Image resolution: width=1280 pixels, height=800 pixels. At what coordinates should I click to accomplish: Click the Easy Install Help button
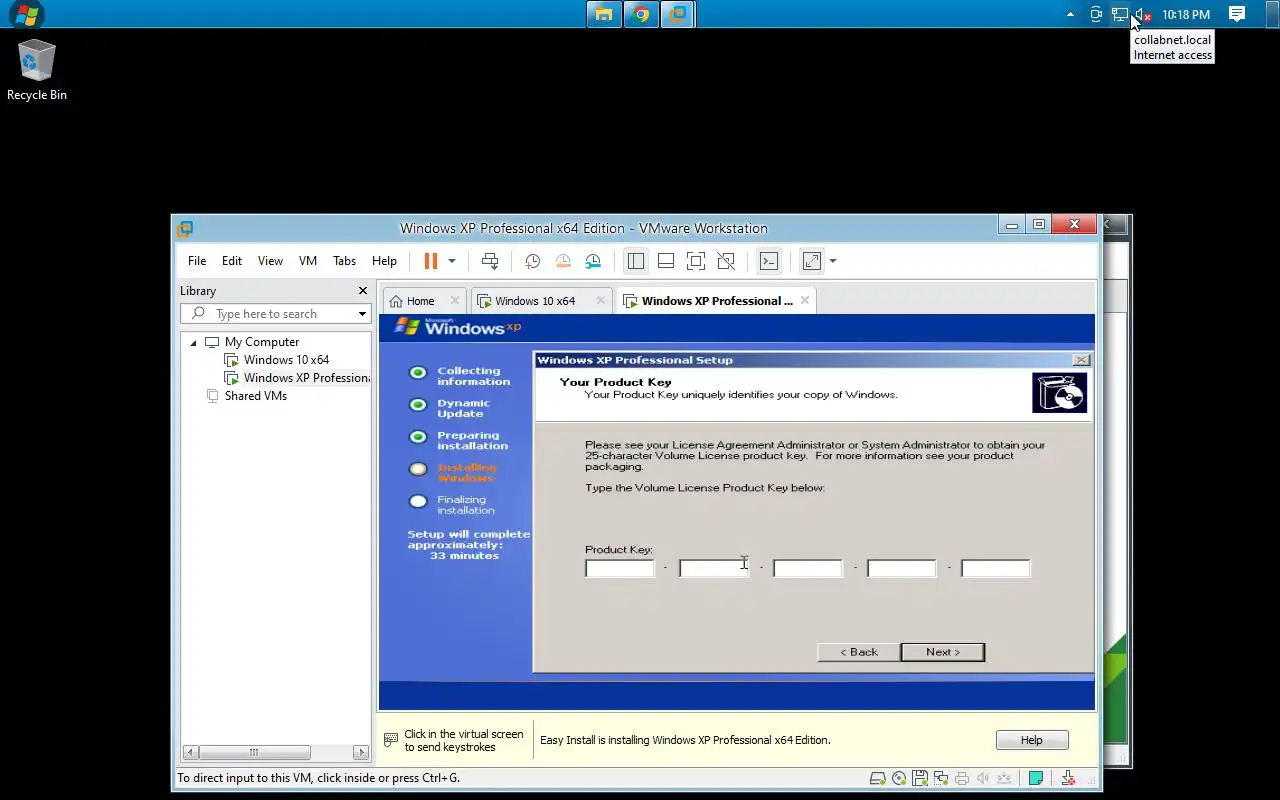[x=1032, y=740]
